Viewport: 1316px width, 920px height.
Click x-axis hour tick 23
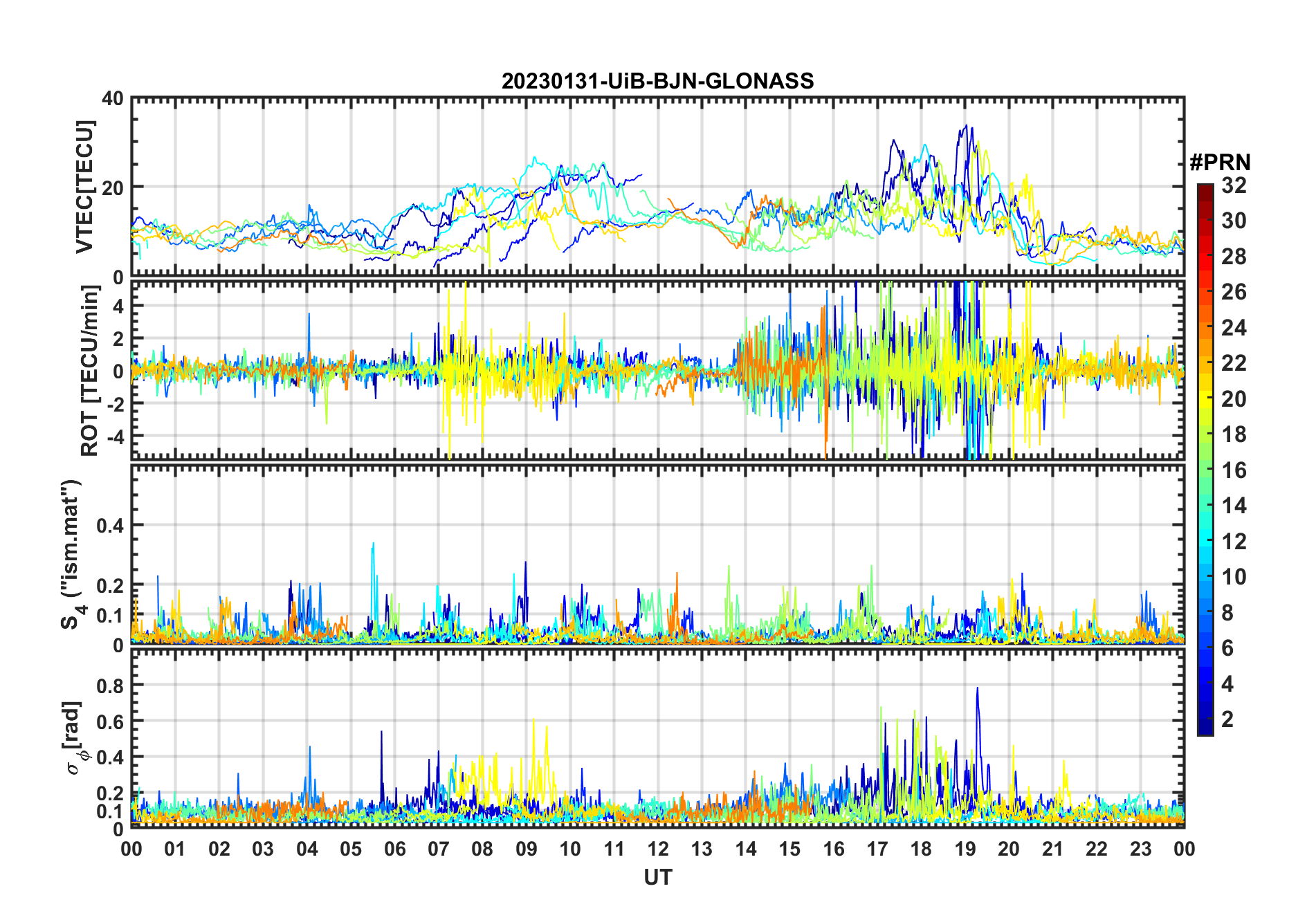click(x=1141, y=849)
